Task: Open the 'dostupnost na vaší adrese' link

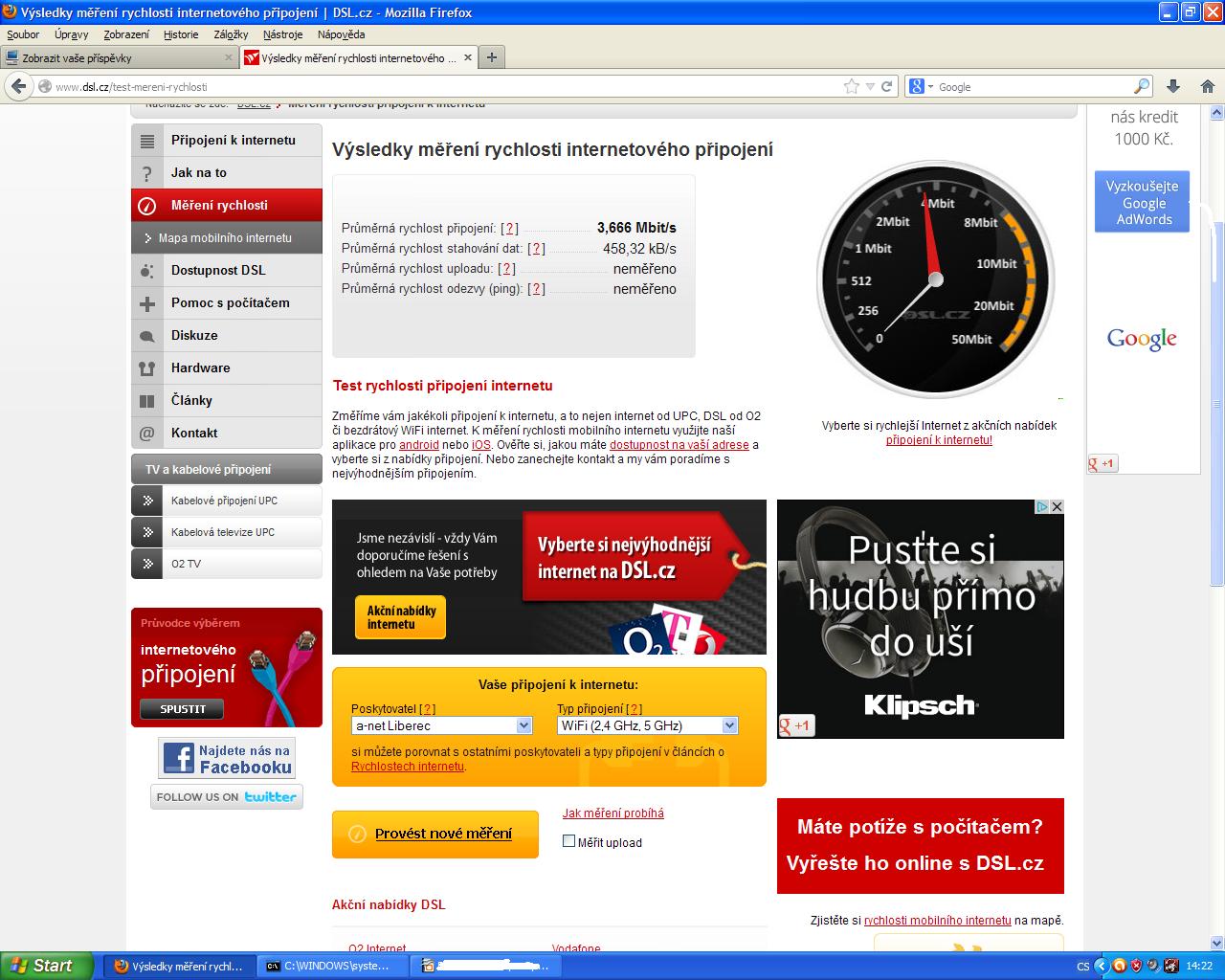Action: [679, 445]
